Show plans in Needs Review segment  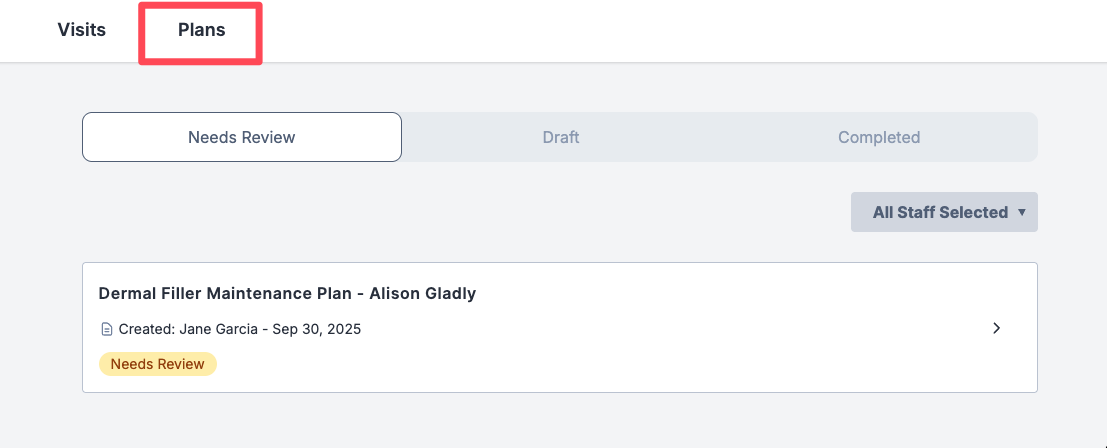242,137
